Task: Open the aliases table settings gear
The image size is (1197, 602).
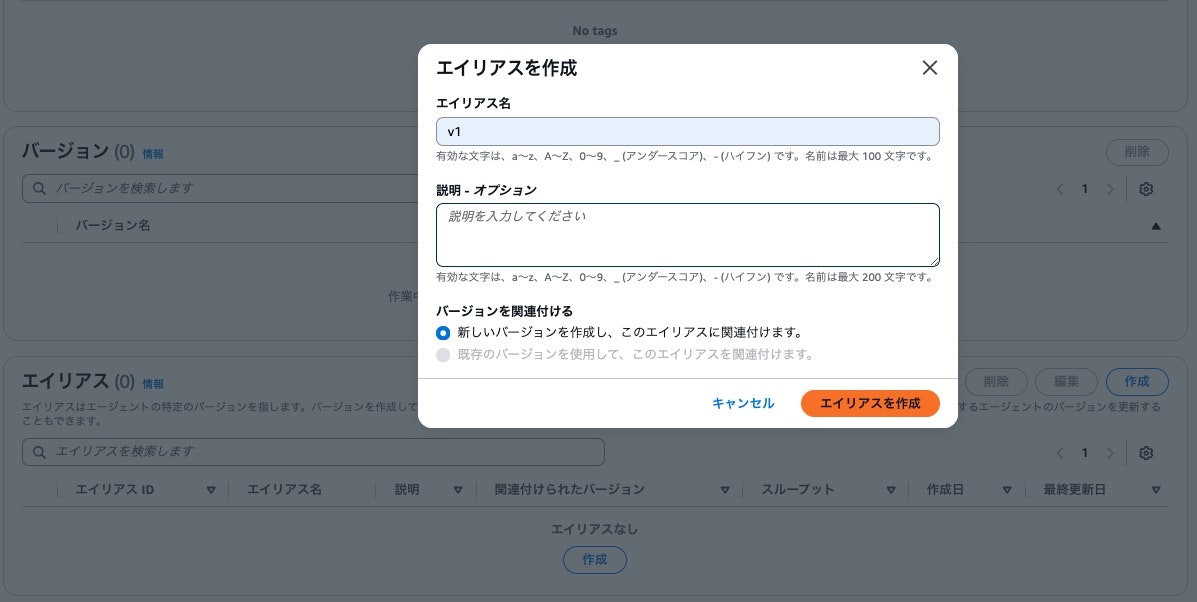Action: coord(1146,452)
